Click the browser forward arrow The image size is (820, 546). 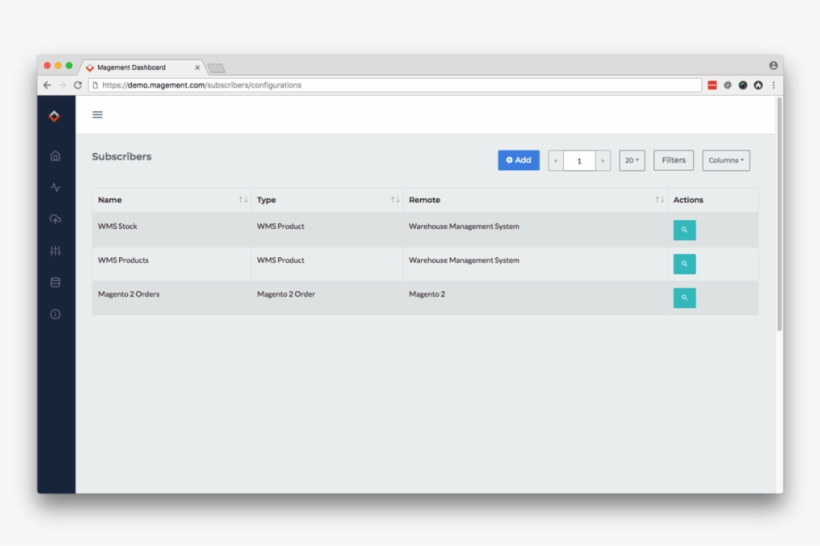62,85
